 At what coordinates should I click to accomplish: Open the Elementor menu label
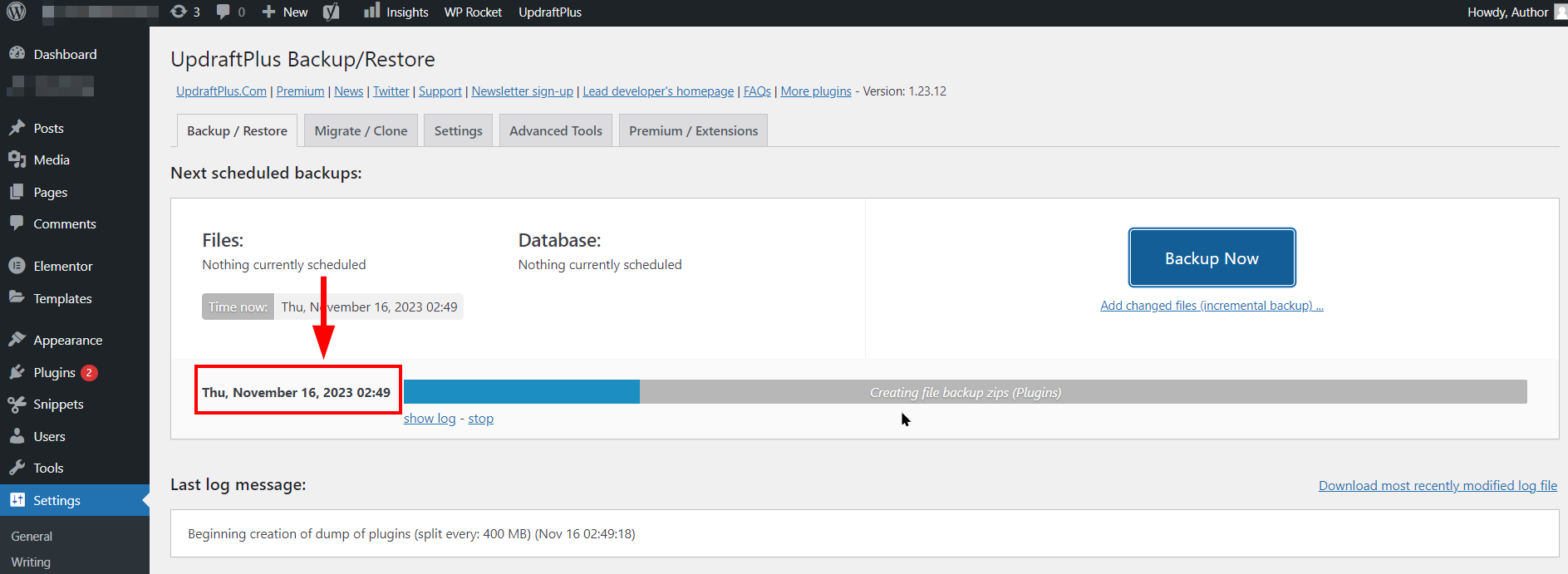[x=63, y=267]
